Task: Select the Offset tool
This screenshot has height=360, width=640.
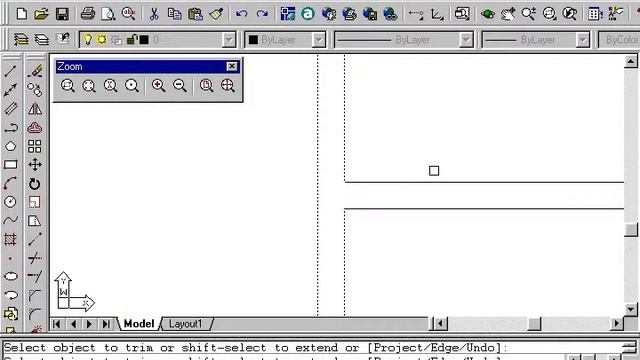Action: pyautogui.click(x=35, y=128)
